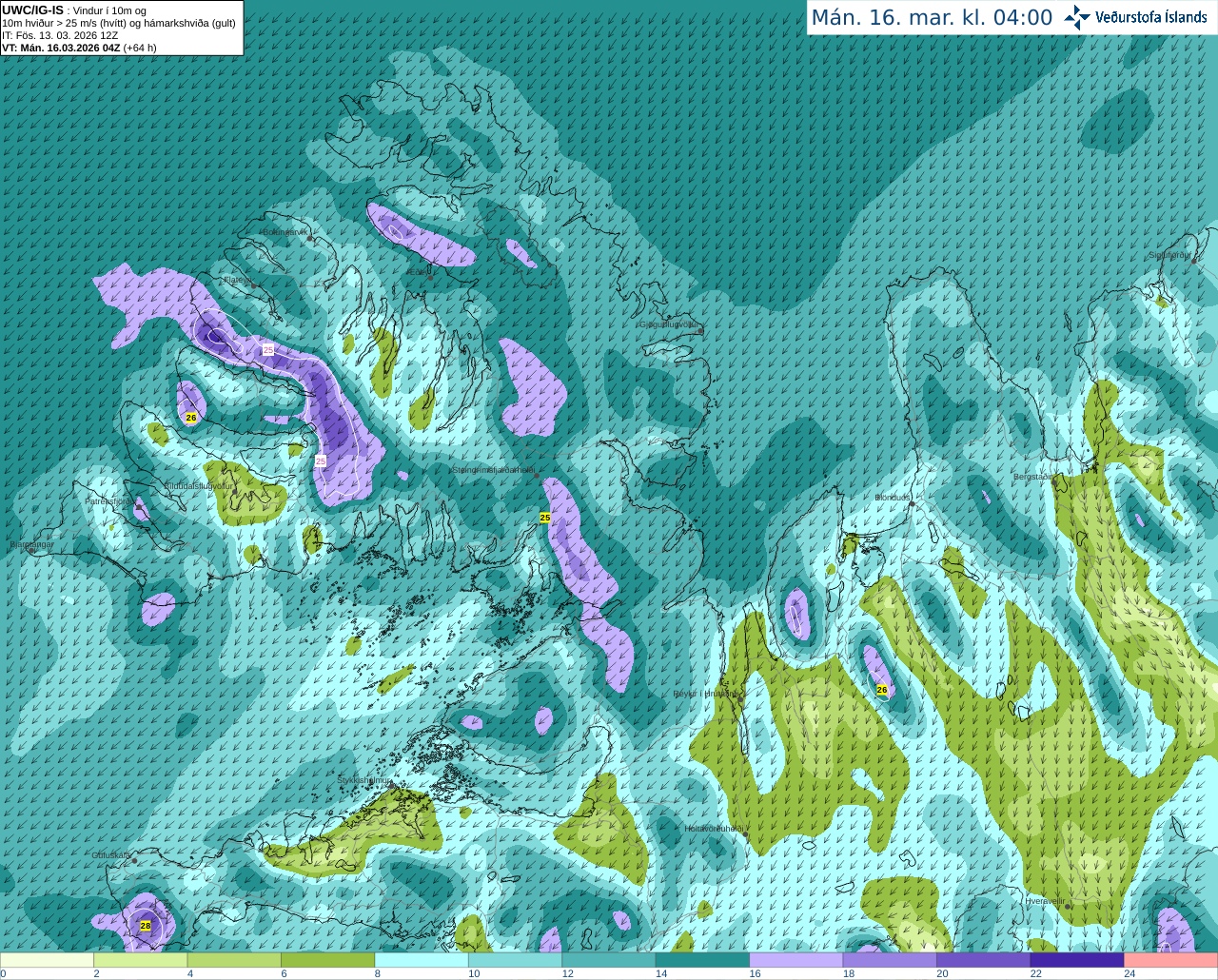Viewport: 1218px width, 980px height.
Task: Select the pale yellow 0–2 m/s legend swatch
Action: tap(48, 960)
